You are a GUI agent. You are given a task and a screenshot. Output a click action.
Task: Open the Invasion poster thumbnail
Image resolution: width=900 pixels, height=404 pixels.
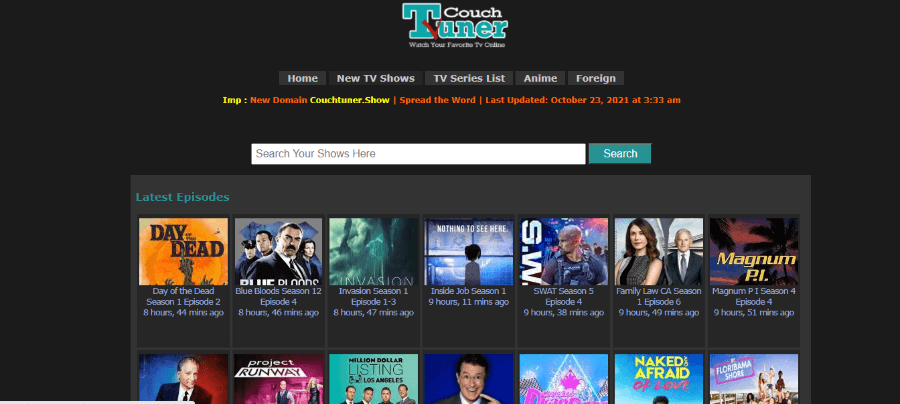pyautogui.click(x=374, y=251)
